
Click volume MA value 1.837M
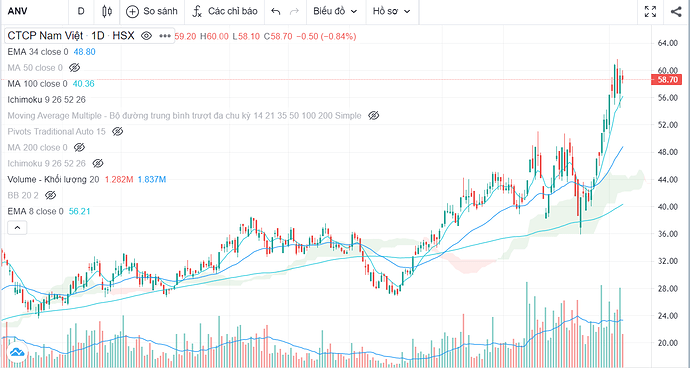pos(152,180)
